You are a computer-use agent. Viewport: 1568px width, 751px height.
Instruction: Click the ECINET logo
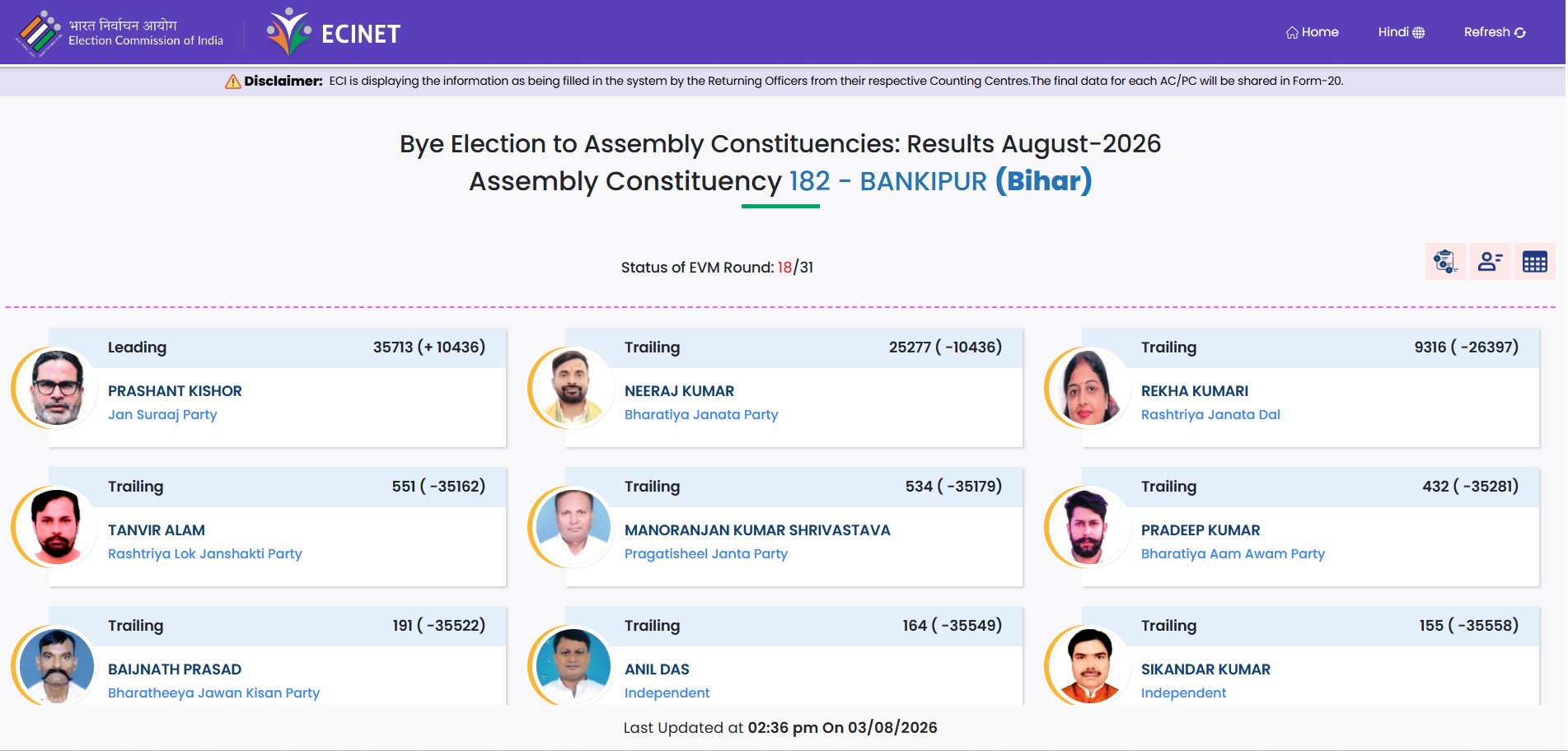tap(334, 33)
